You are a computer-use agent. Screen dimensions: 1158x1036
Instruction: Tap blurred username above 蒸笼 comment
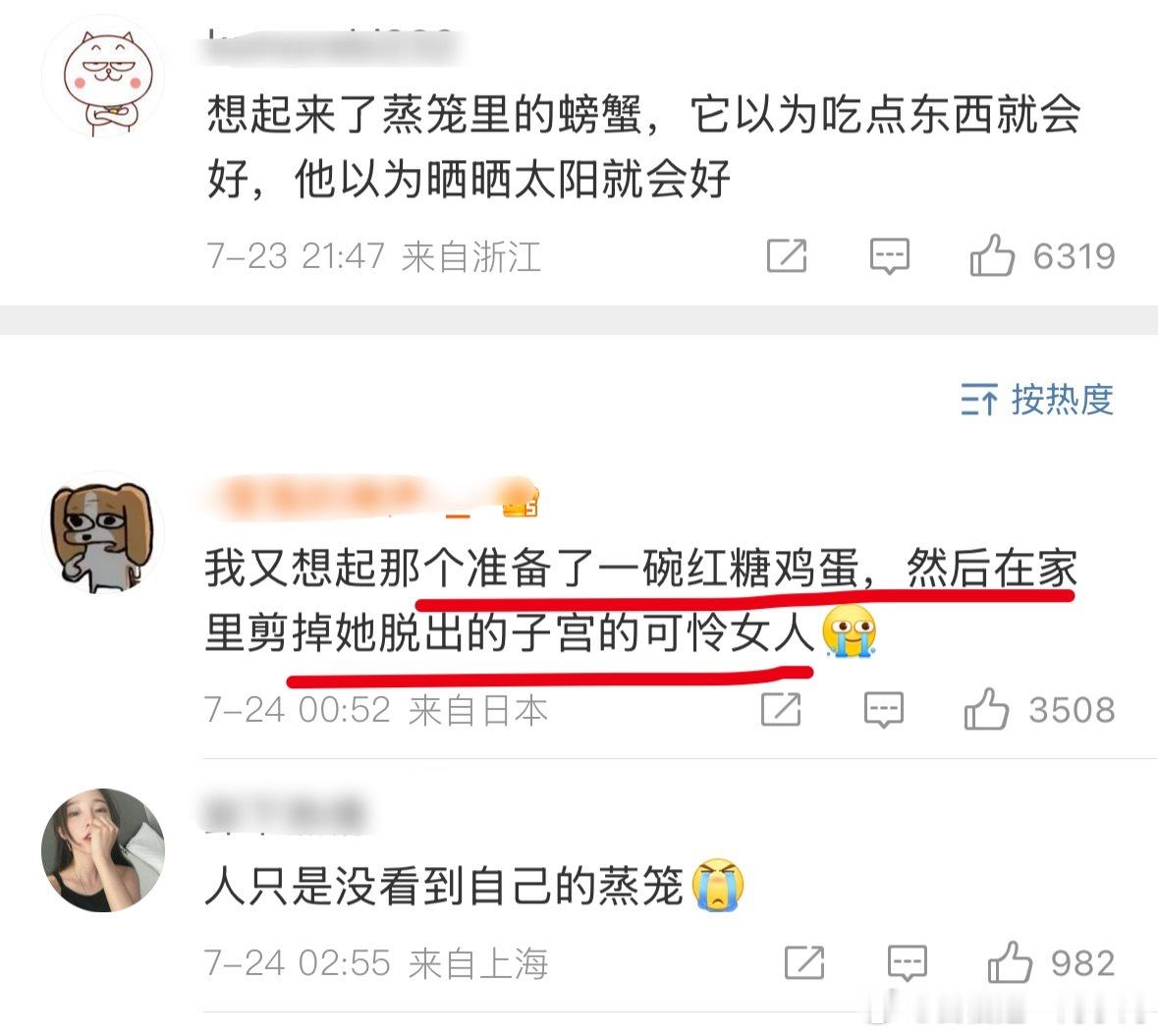[285, 812]
